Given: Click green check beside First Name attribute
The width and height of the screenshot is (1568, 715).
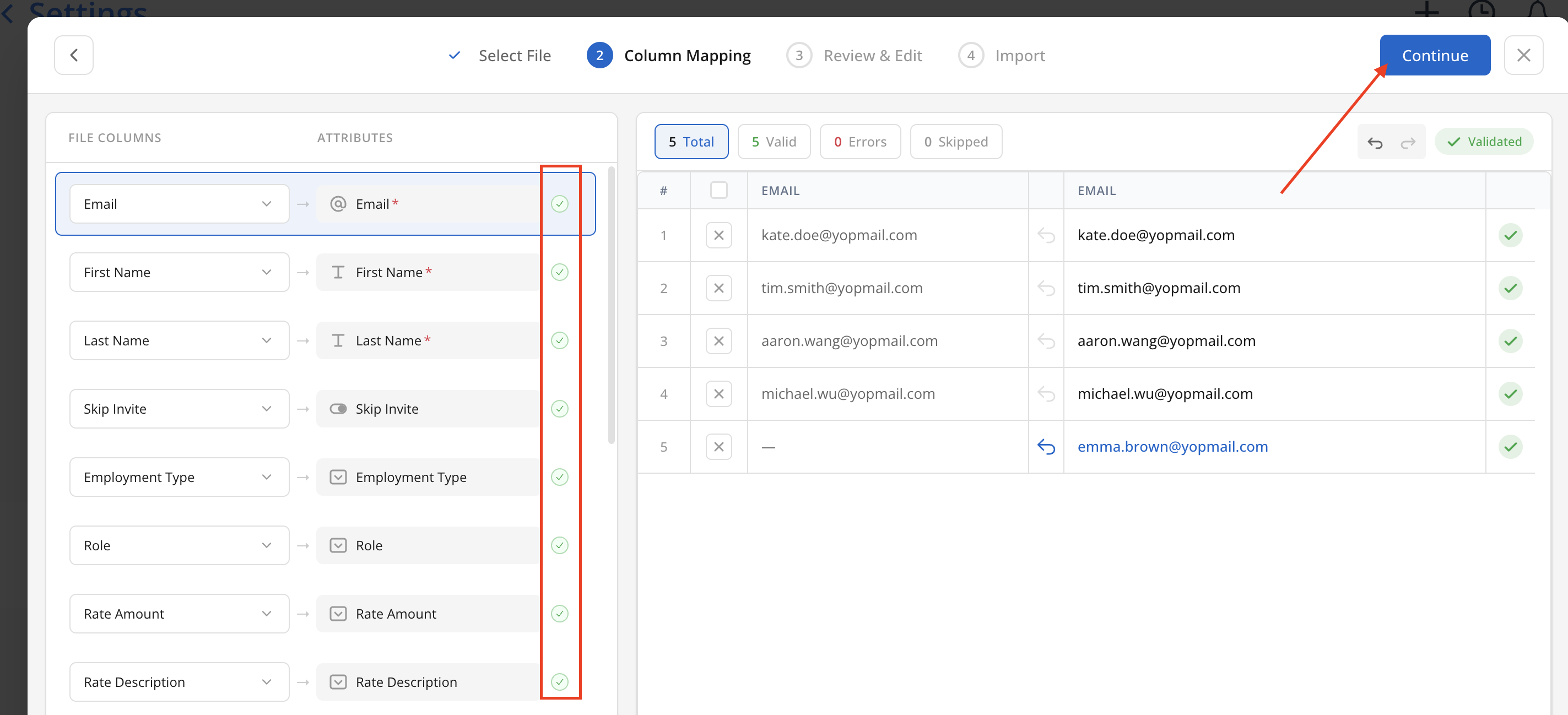Looking at the screenshot, I should [x=559, y=272].
